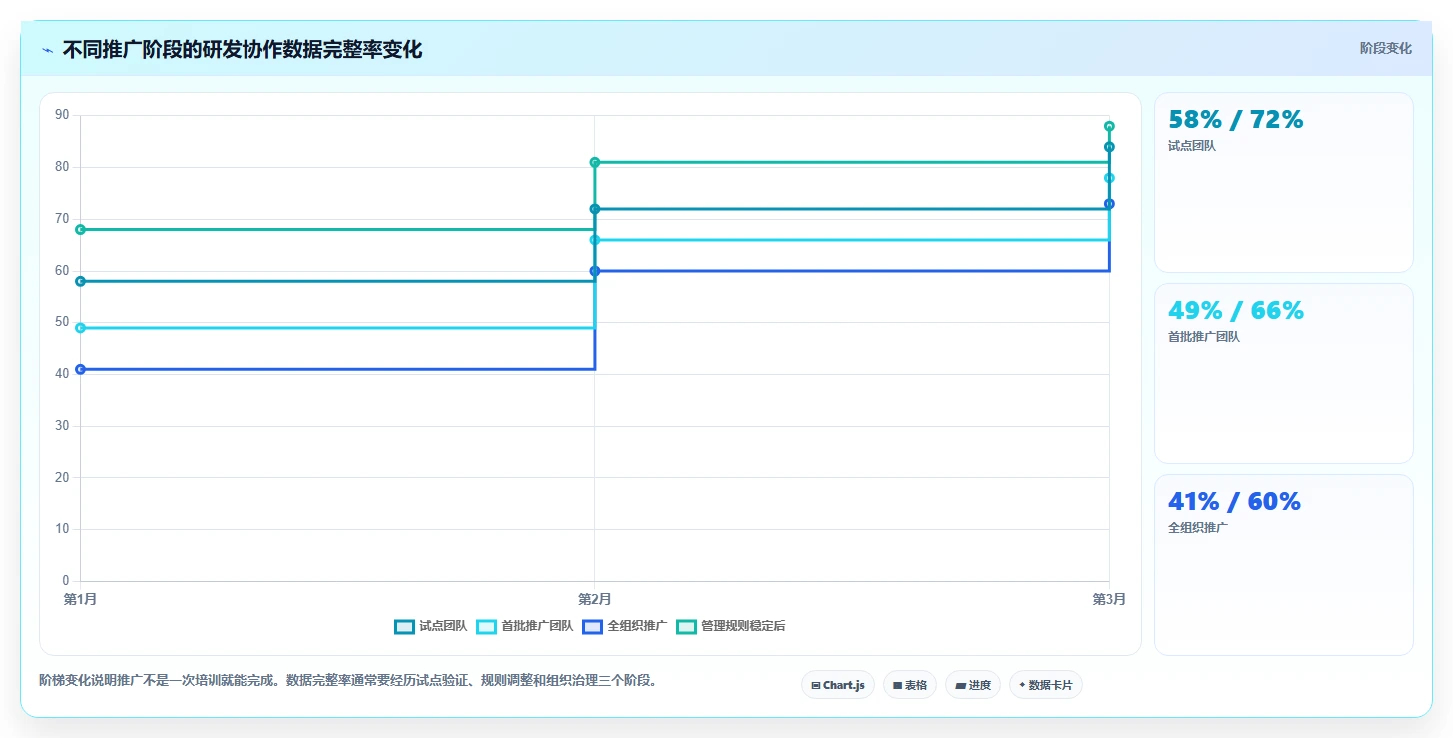Click the 第1月 x-axis label

click(80, 599)
